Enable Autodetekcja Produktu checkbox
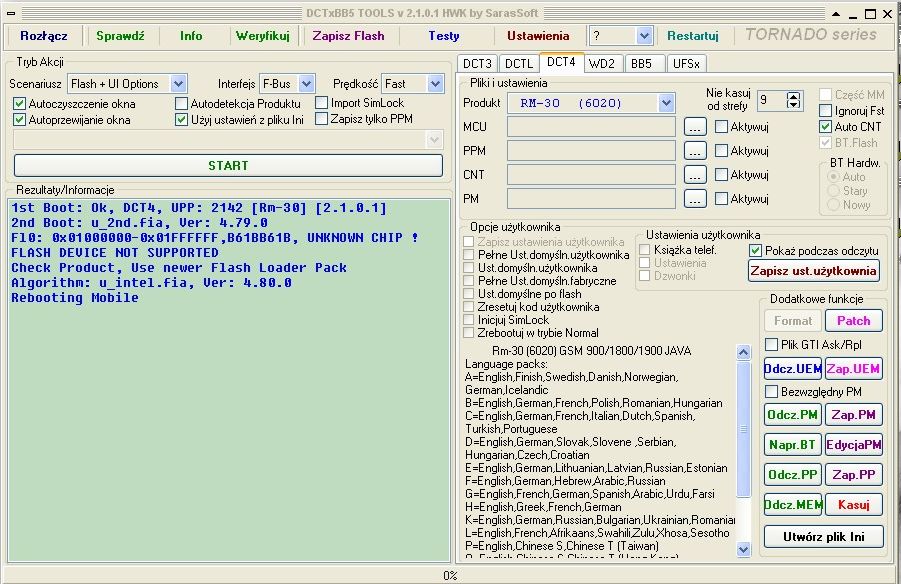 (182, 103)
